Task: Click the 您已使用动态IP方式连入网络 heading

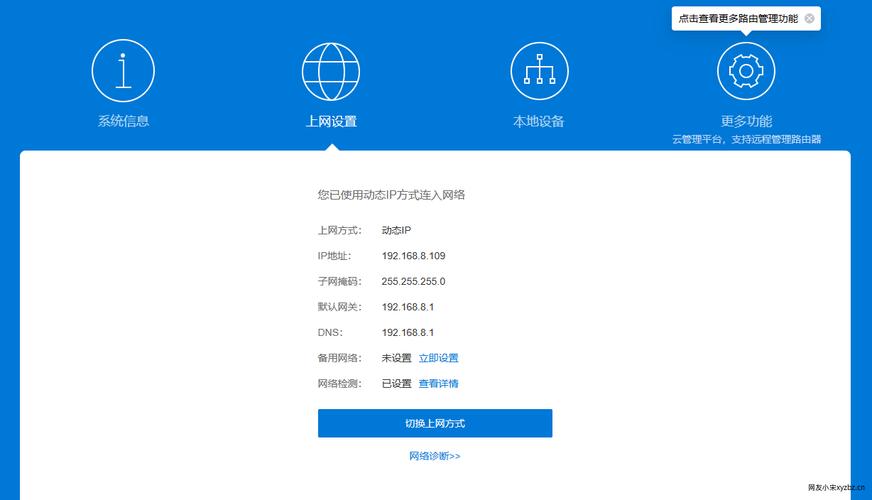Action: [x=391, y=195]
